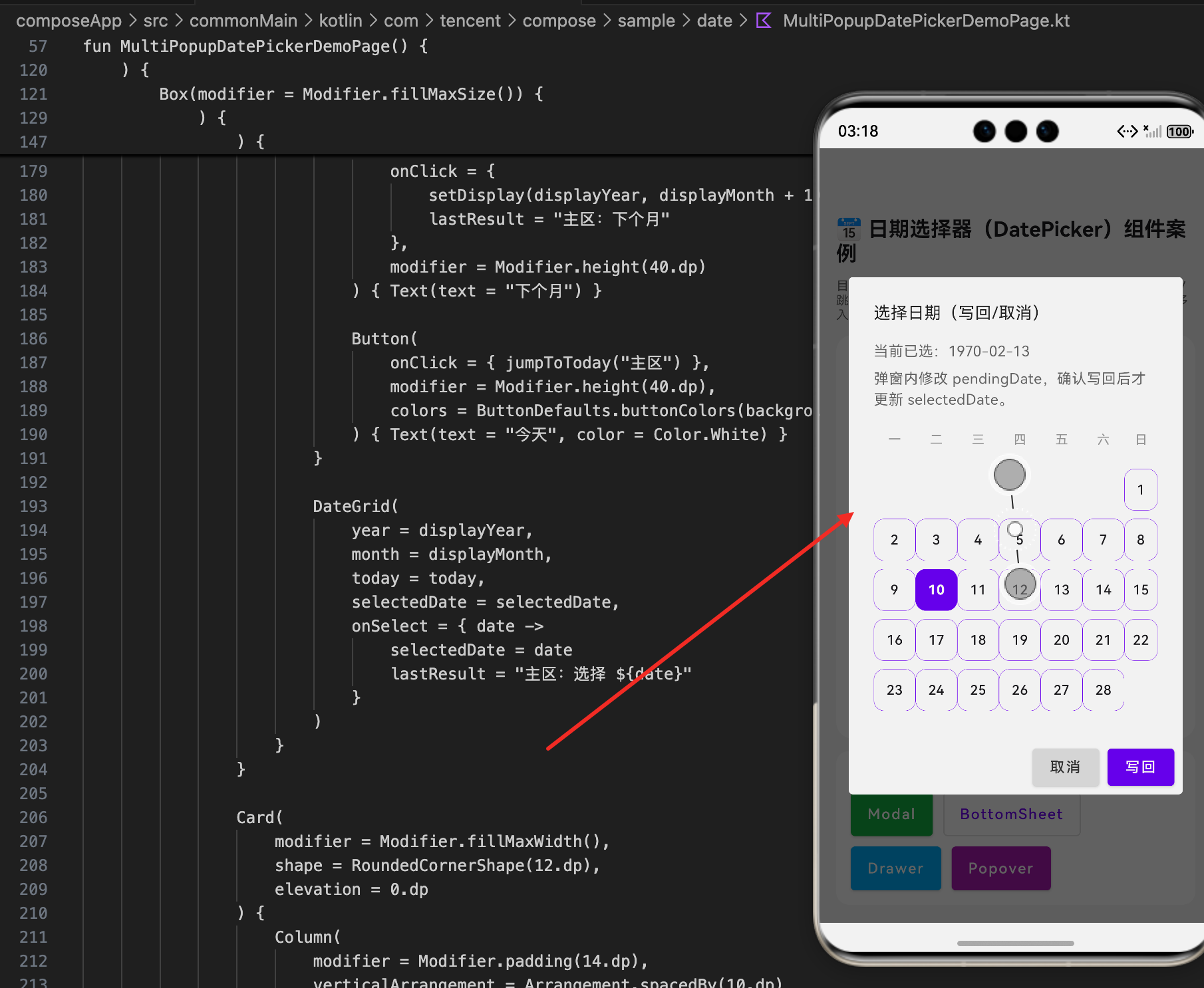
Task: Click line number 206 in gutter
Action: click(33, 817)
